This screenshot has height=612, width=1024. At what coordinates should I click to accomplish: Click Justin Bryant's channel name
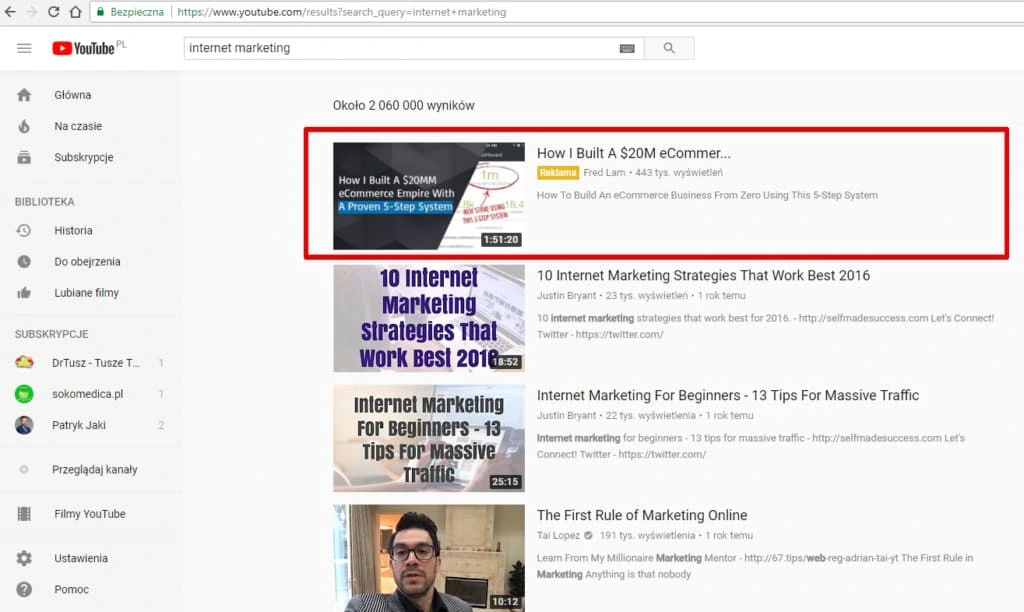point(560,293)
